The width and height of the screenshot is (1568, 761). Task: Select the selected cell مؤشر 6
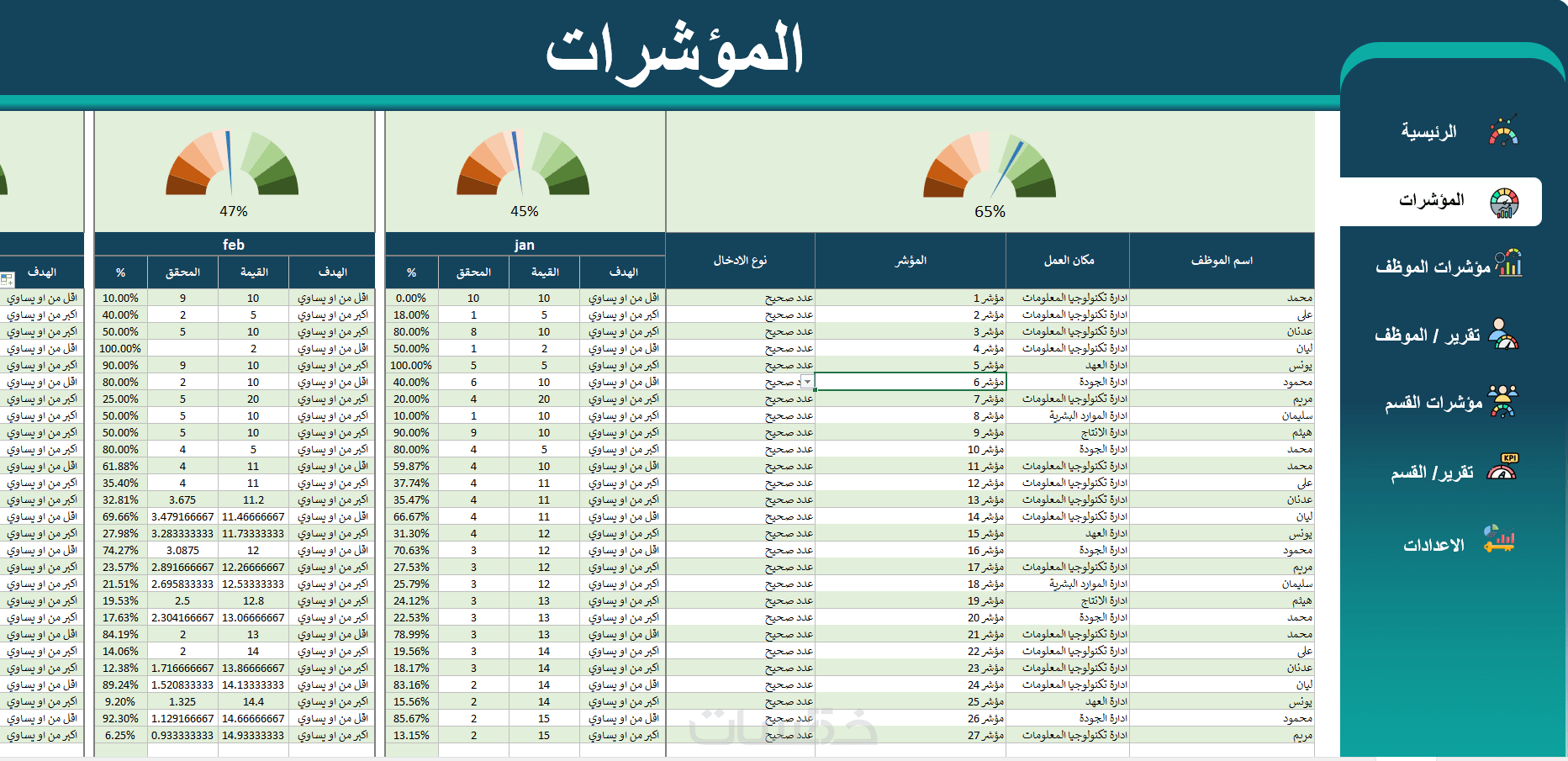pos(911,382)
